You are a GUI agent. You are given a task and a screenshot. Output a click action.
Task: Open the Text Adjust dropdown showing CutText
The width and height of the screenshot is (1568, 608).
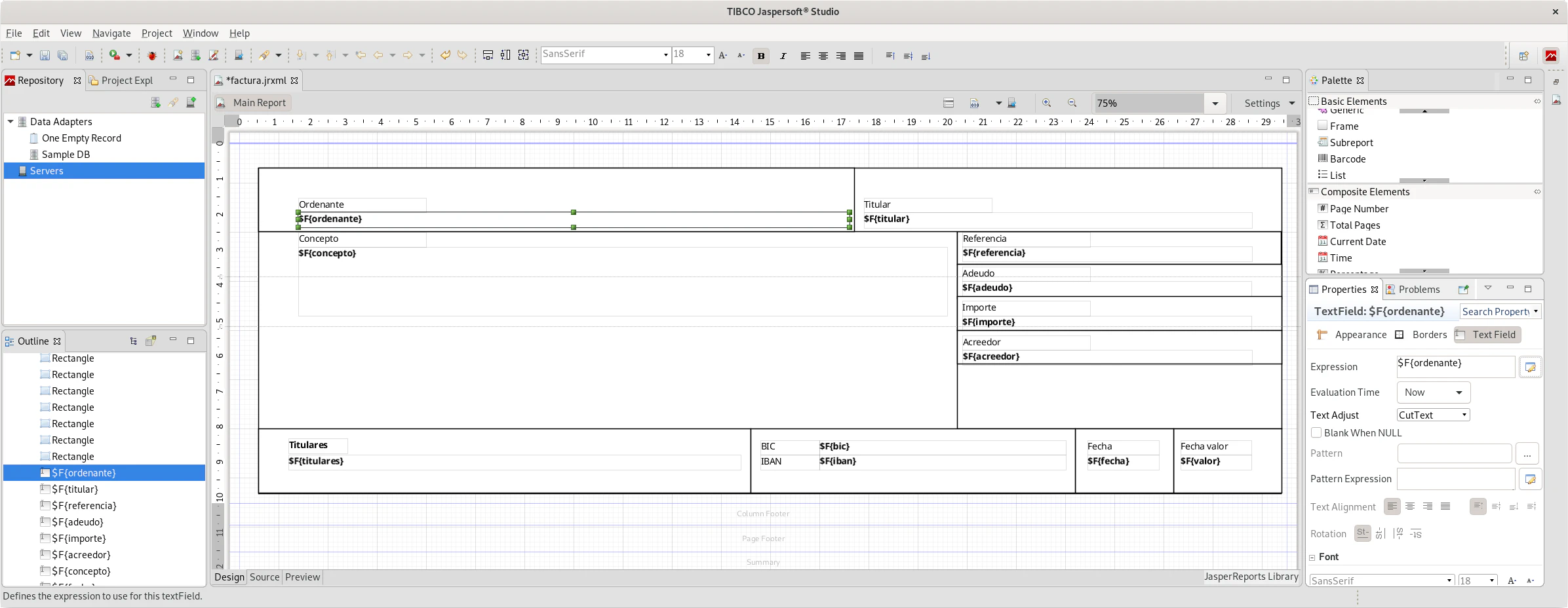click(1433, 414)
